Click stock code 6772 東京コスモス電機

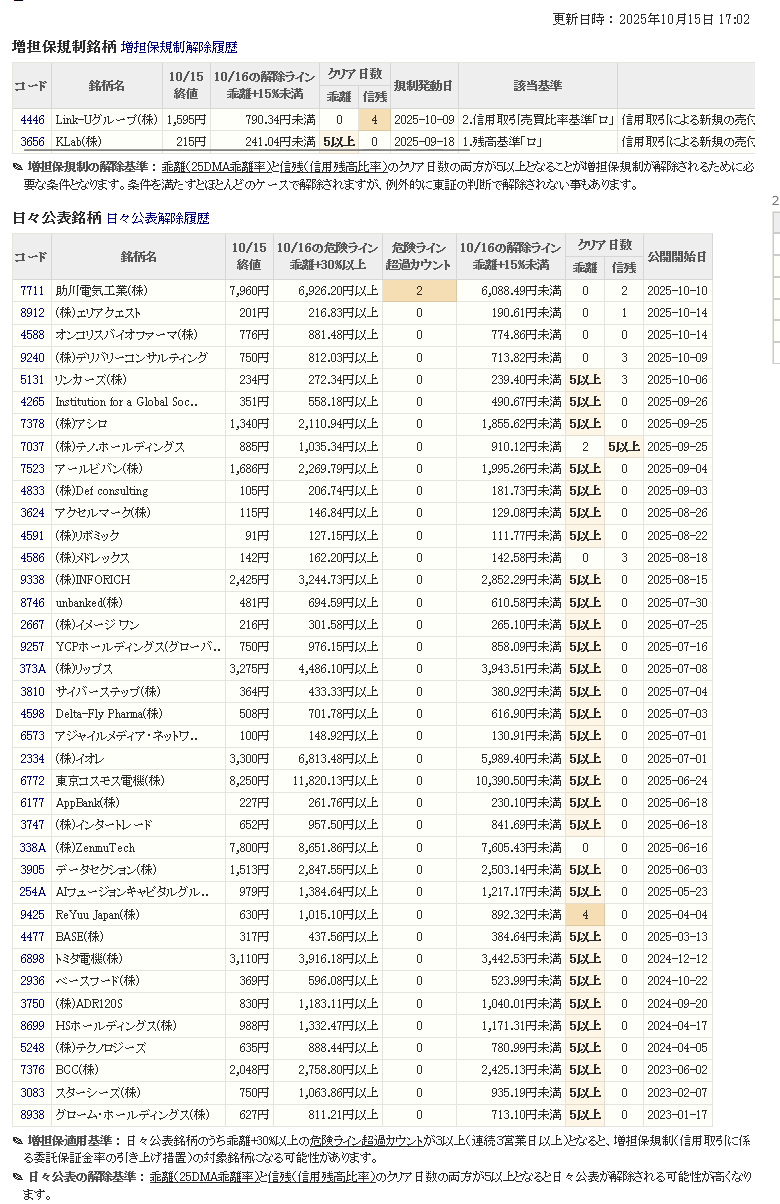[x=32, y=780]
